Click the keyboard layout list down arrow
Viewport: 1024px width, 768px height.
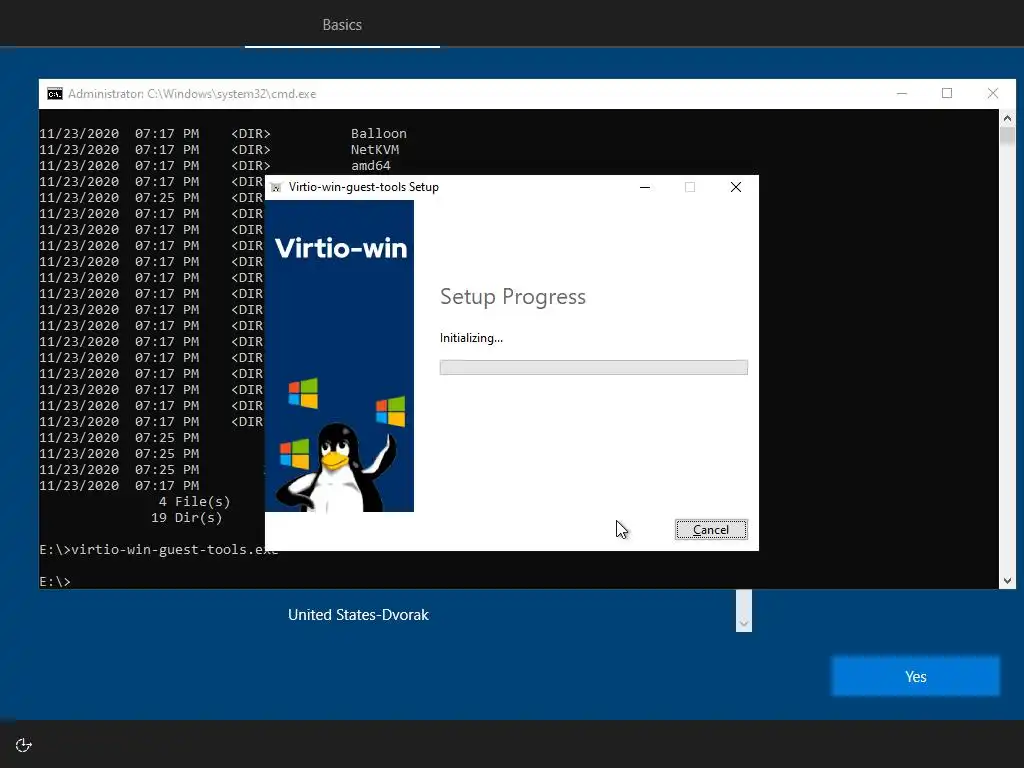coord(744,624)
